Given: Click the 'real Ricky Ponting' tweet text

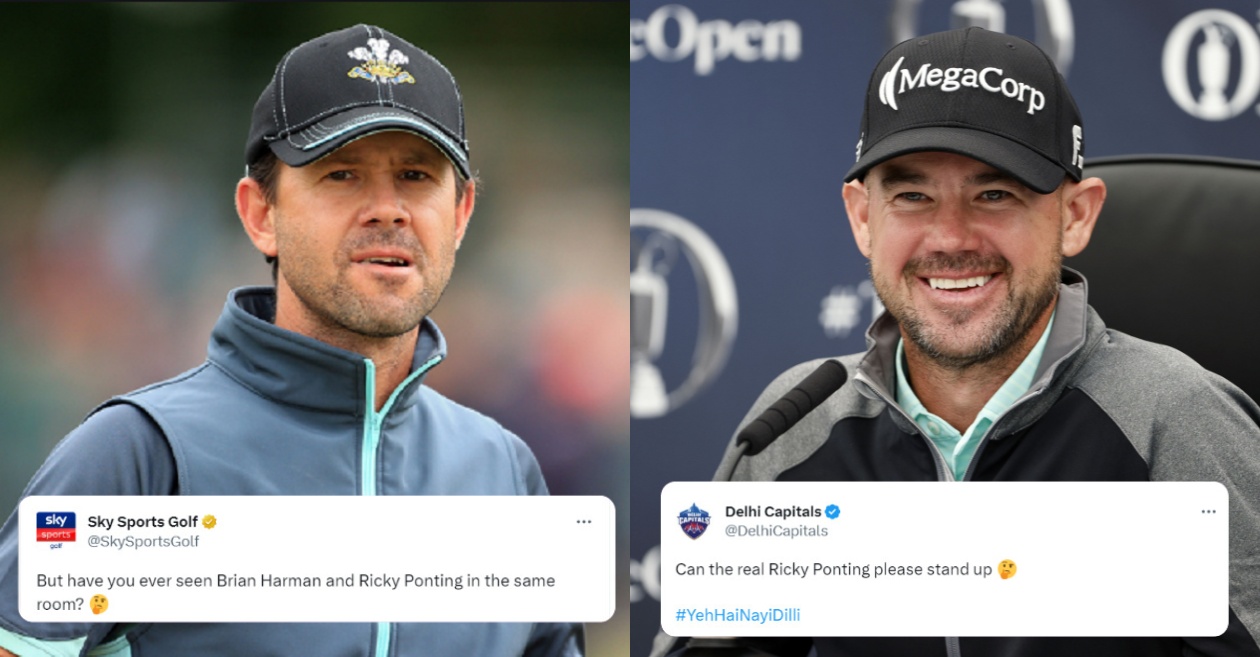Looking at the screenshot, I should click(835, 569).
